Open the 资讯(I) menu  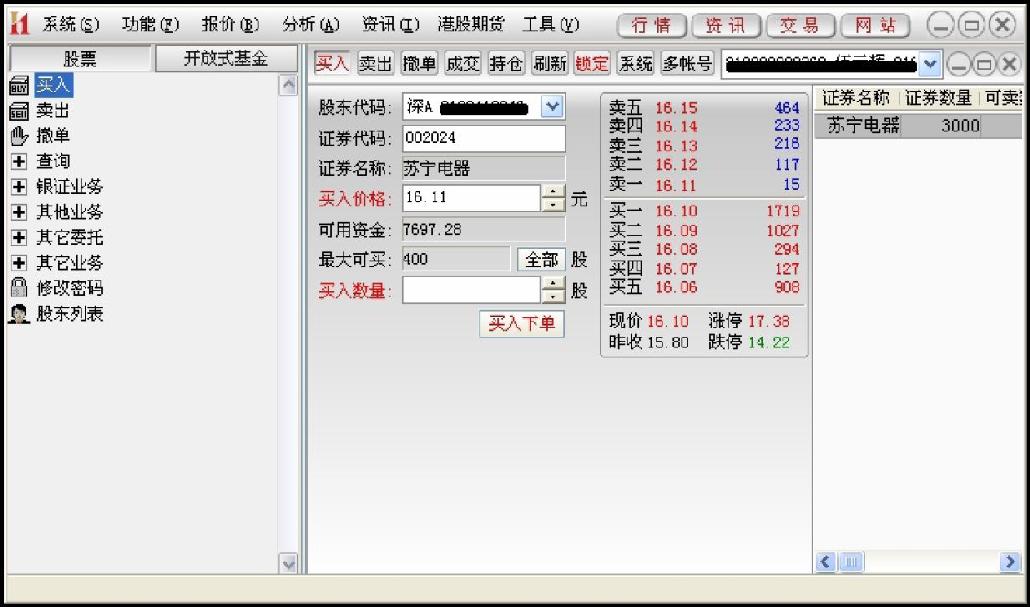pos(391,25)
